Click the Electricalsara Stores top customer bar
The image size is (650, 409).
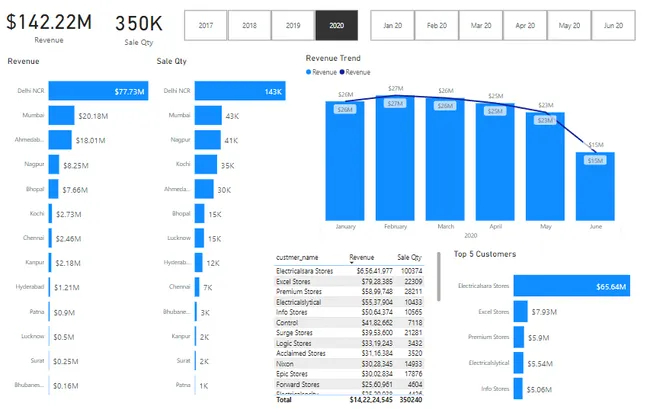pos(572,286)
